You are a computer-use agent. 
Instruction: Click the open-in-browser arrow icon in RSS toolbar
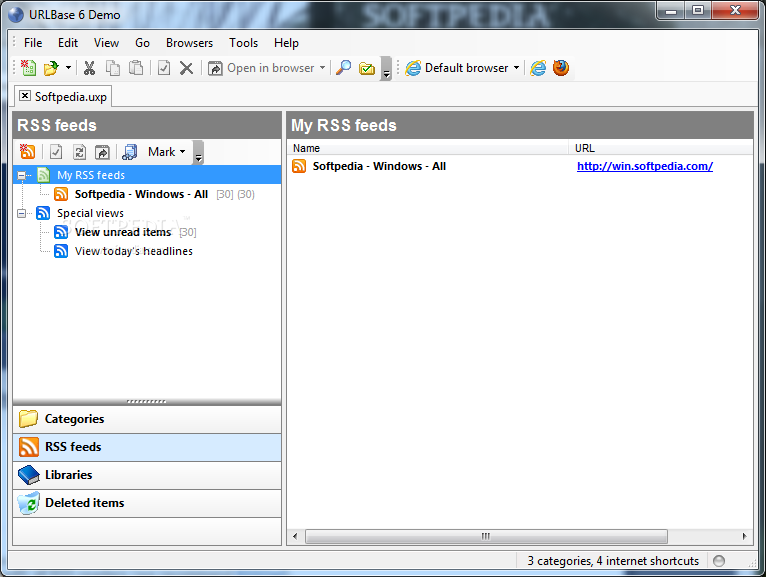tap(102, 152)
